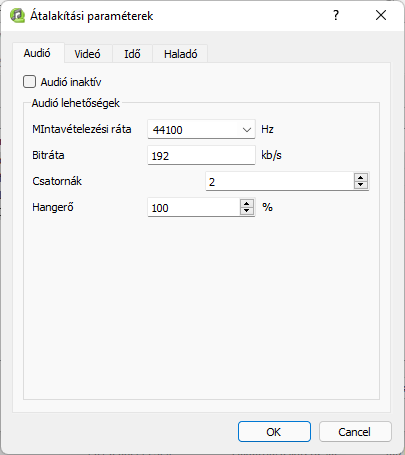Open the Mintavételezési ráta dropdown
This screenshot has height=455, width=405.
tap(247, 130)
